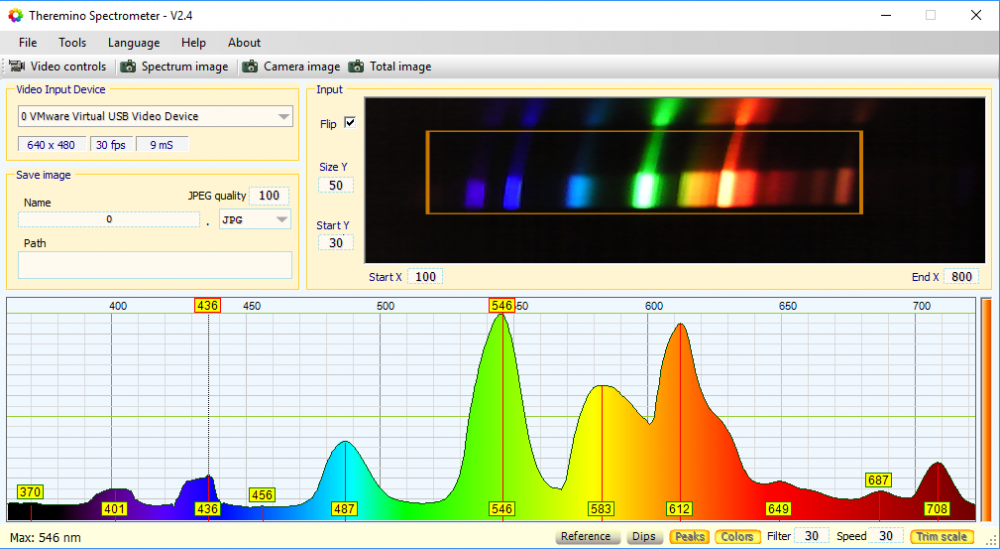The height and width of the screenshot is (549, 1000).
Task: Close the Theremino Spectrometer window
Action: 976,15
